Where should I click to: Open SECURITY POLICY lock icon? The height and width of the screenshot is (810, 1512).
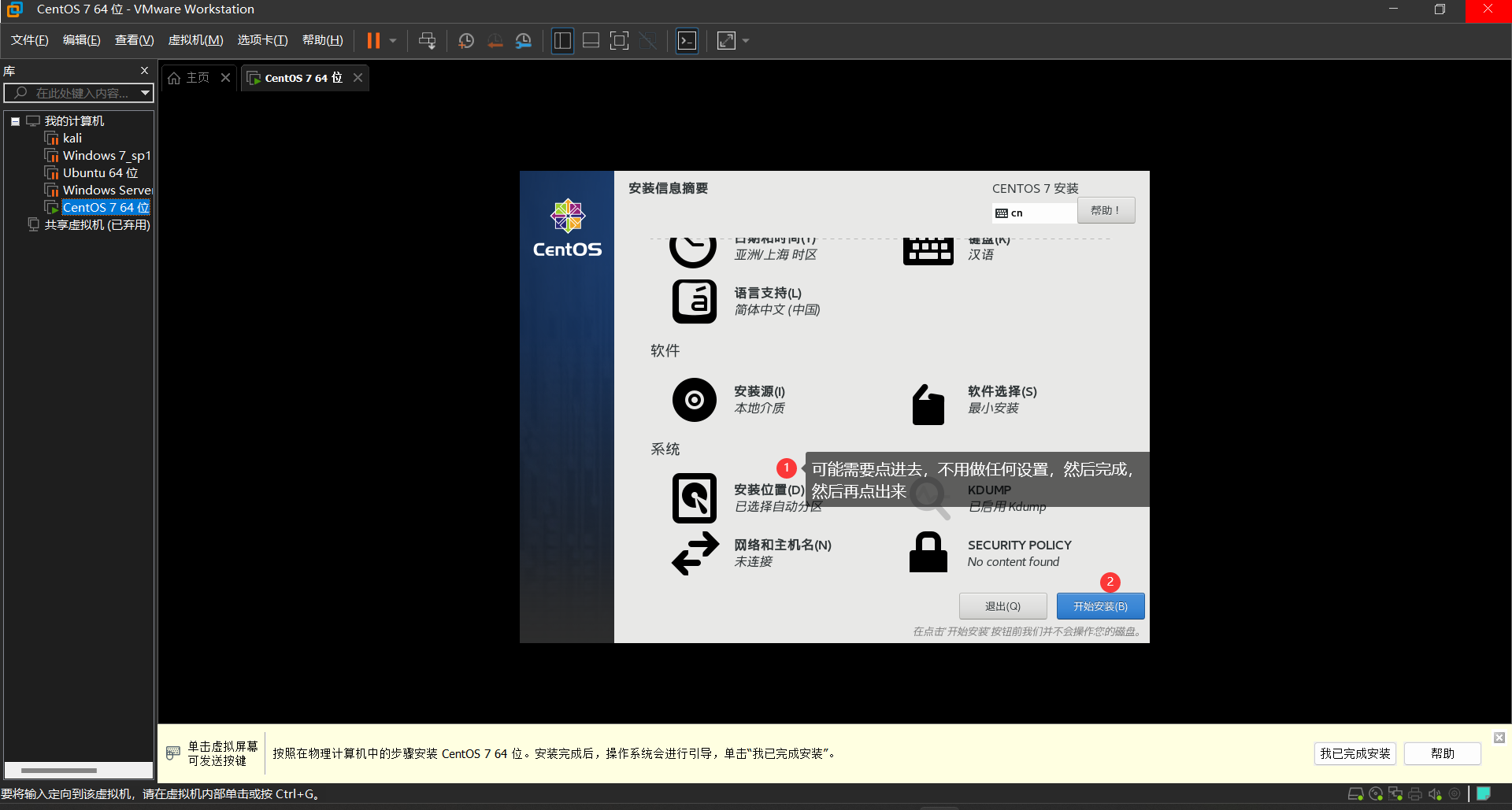pyautogui.click(x=928, y=553)
